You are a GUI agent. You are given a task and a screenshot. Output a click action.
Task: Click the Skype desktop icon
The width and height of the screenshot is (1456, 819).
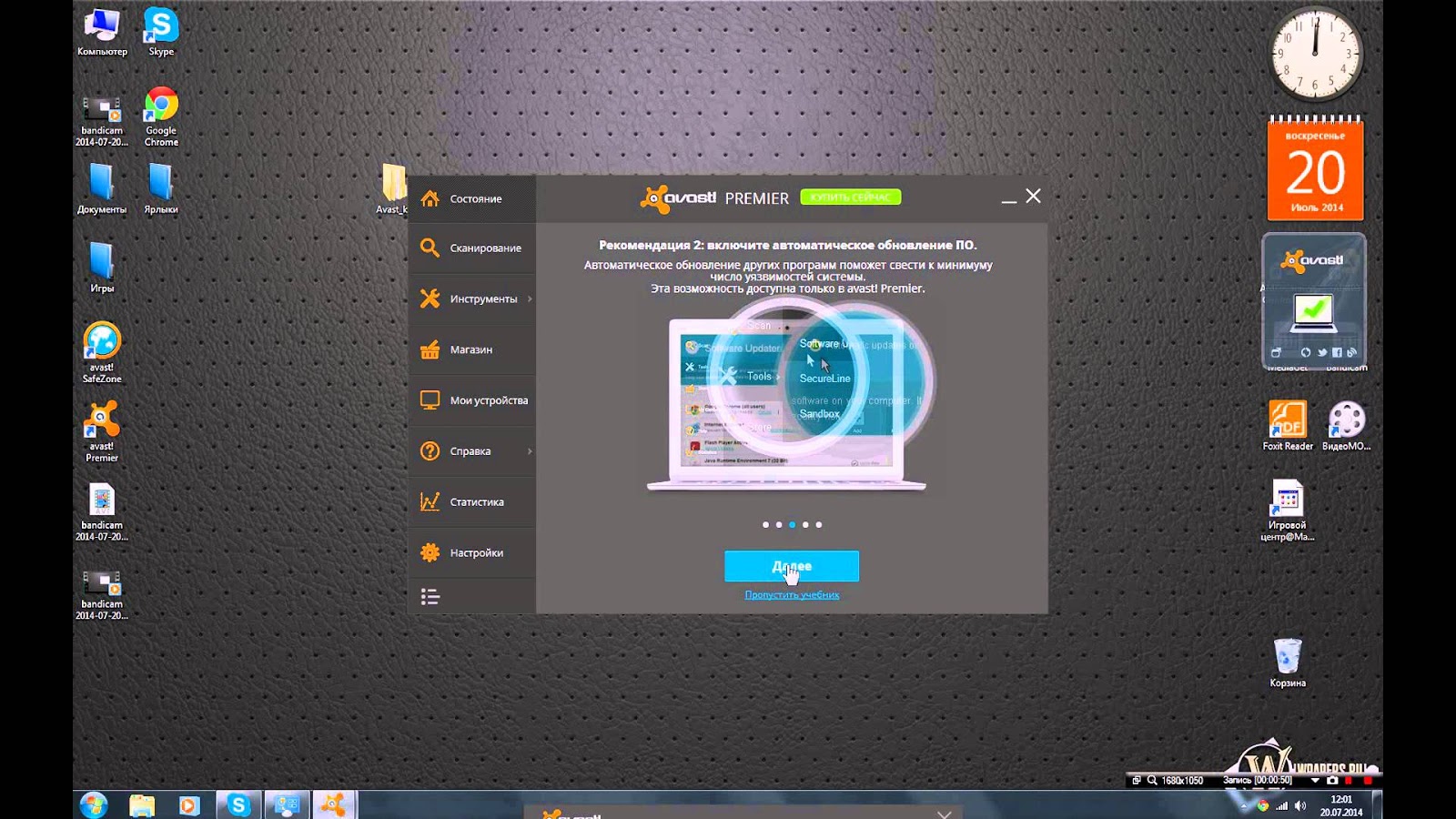pos(161,32)
